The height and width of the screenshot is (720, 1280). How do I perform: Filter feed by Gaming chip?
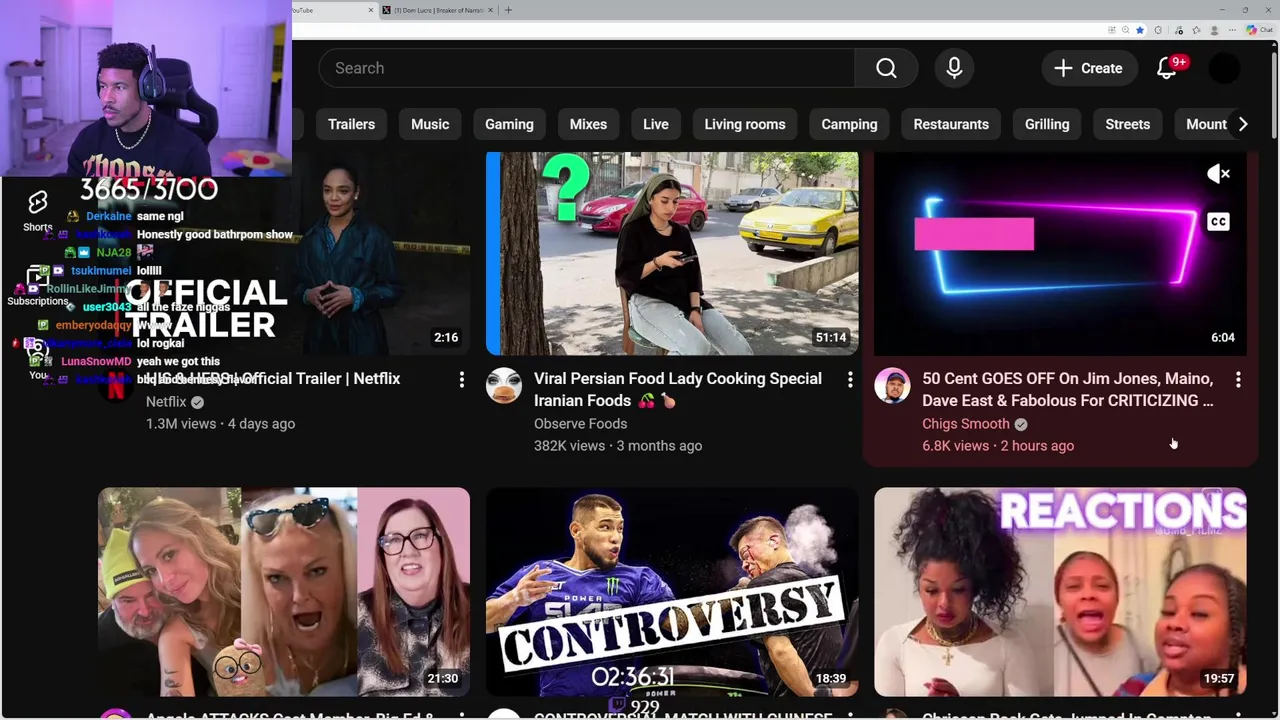(509, 124)
